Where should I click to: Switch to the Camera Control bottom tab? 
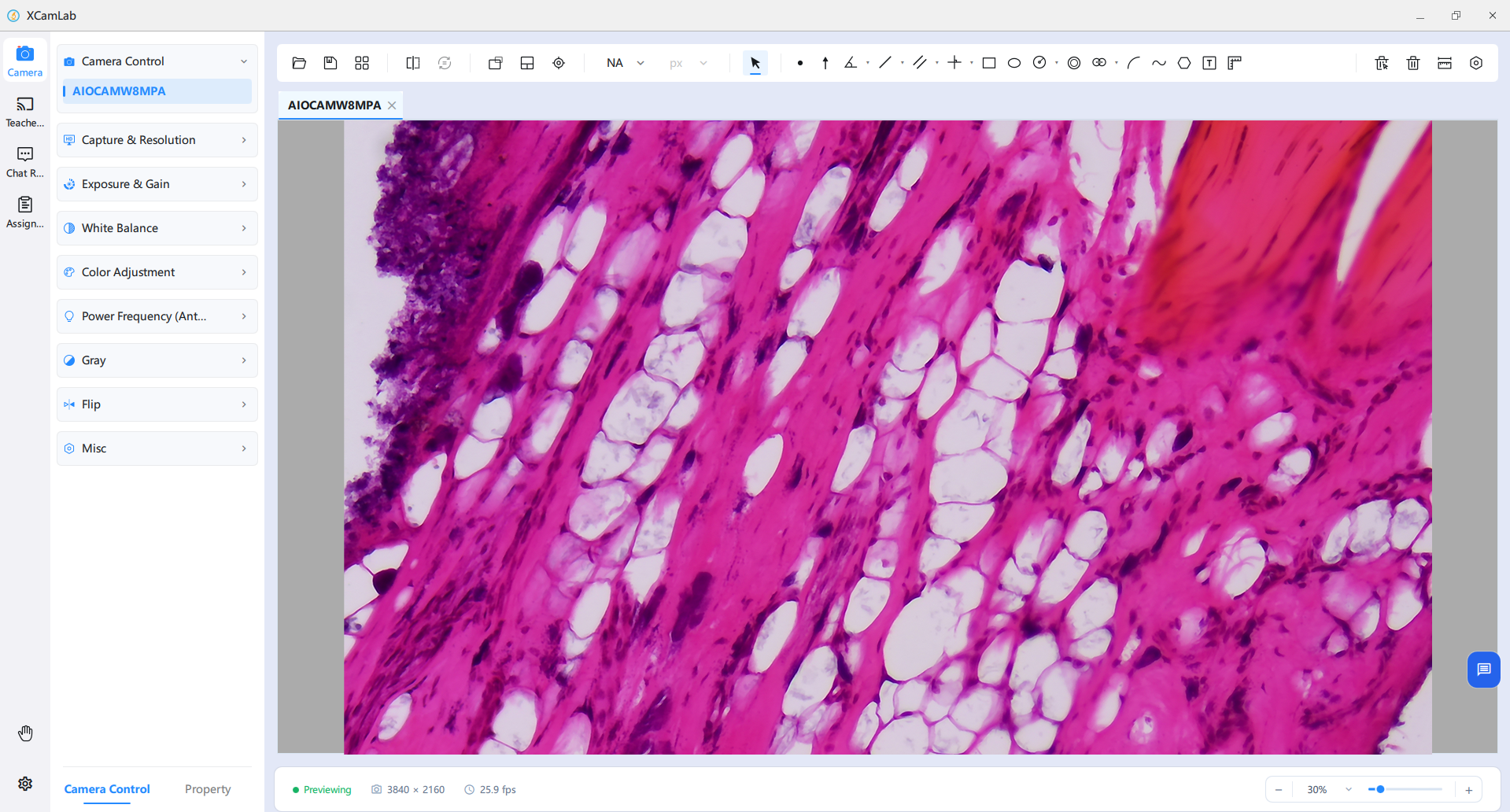[x=107, y=789]
